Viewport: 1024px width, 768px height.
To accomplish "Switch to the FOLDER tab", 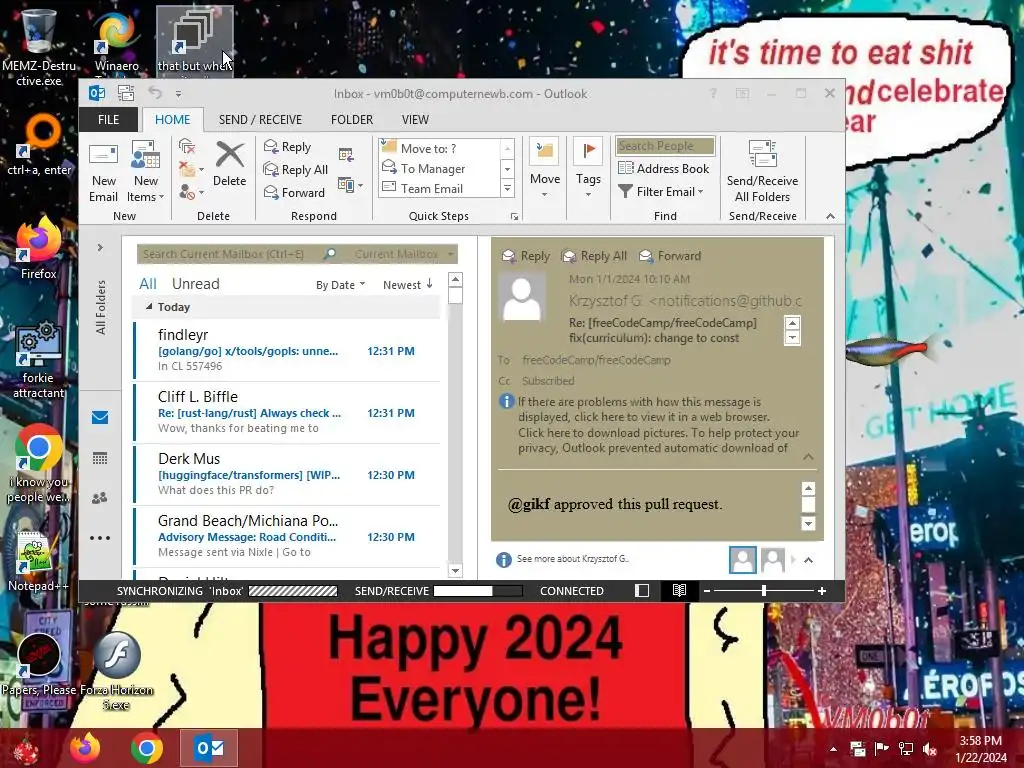I will pyautogui.click(x=352, y=120).
